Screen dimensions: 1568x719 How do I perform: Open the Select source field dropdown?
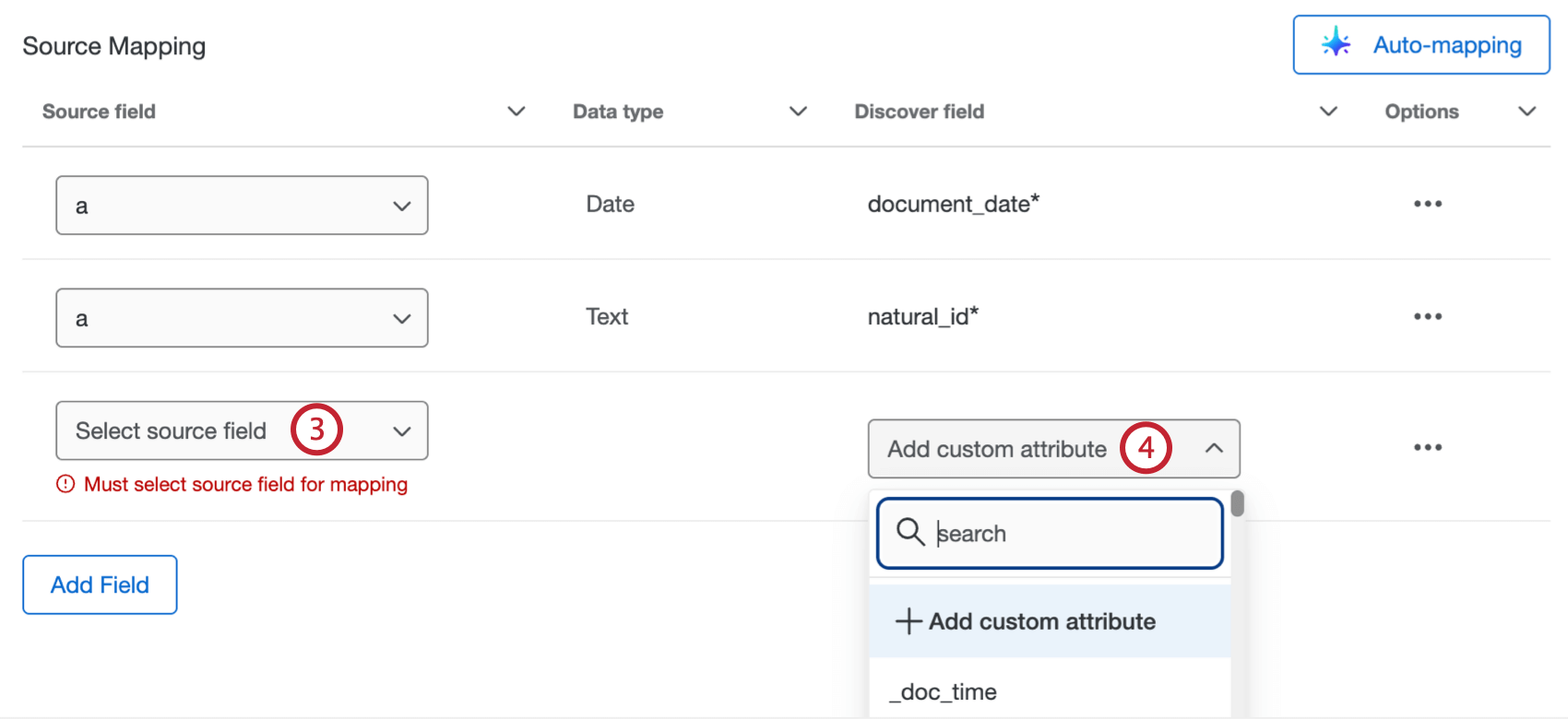coord(242,430)
